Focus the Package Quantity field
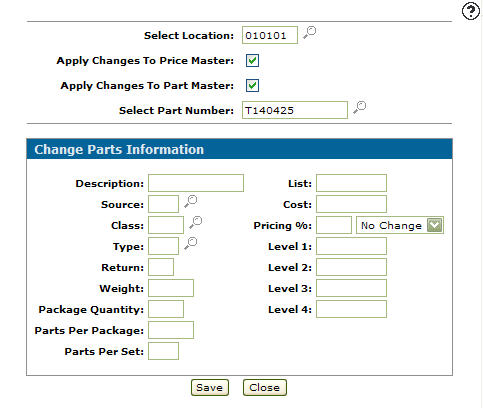Viewport: 483px width, 408px height. 166,309
